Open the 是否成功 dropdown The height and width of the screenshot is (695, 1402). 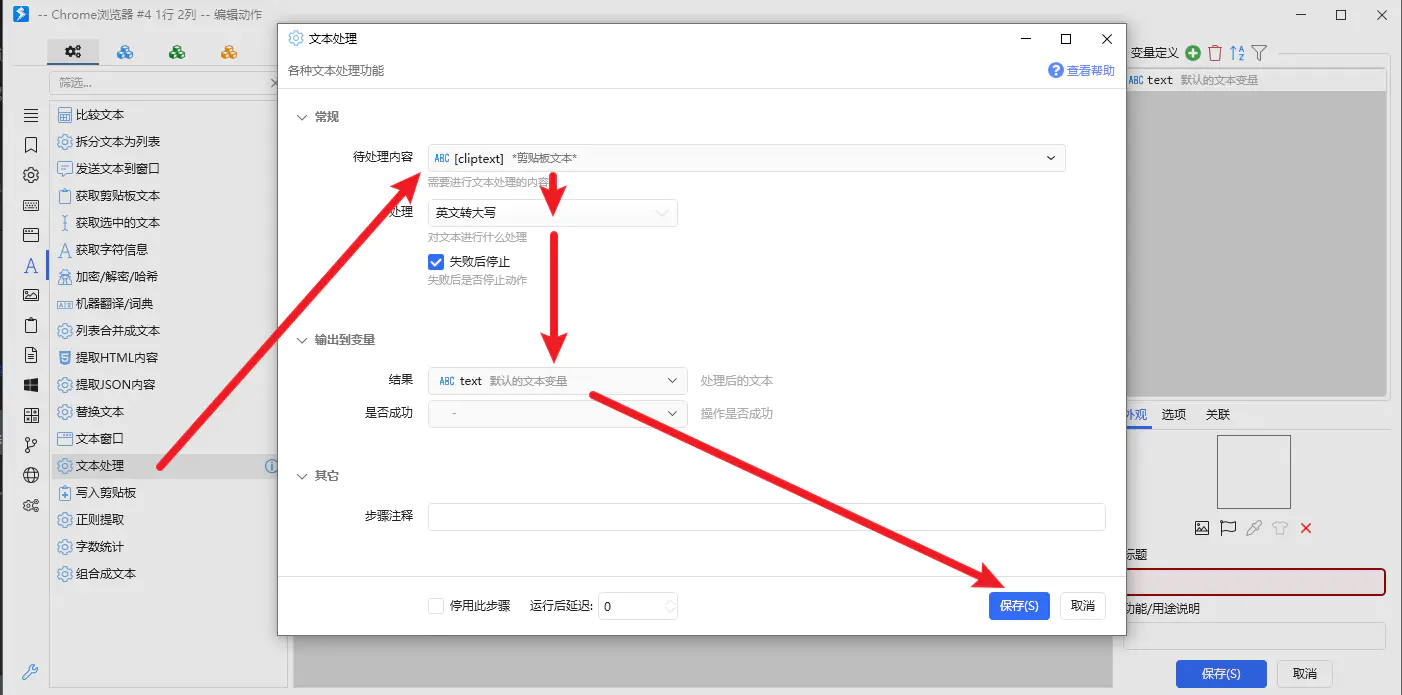click(x=558, y=413)
